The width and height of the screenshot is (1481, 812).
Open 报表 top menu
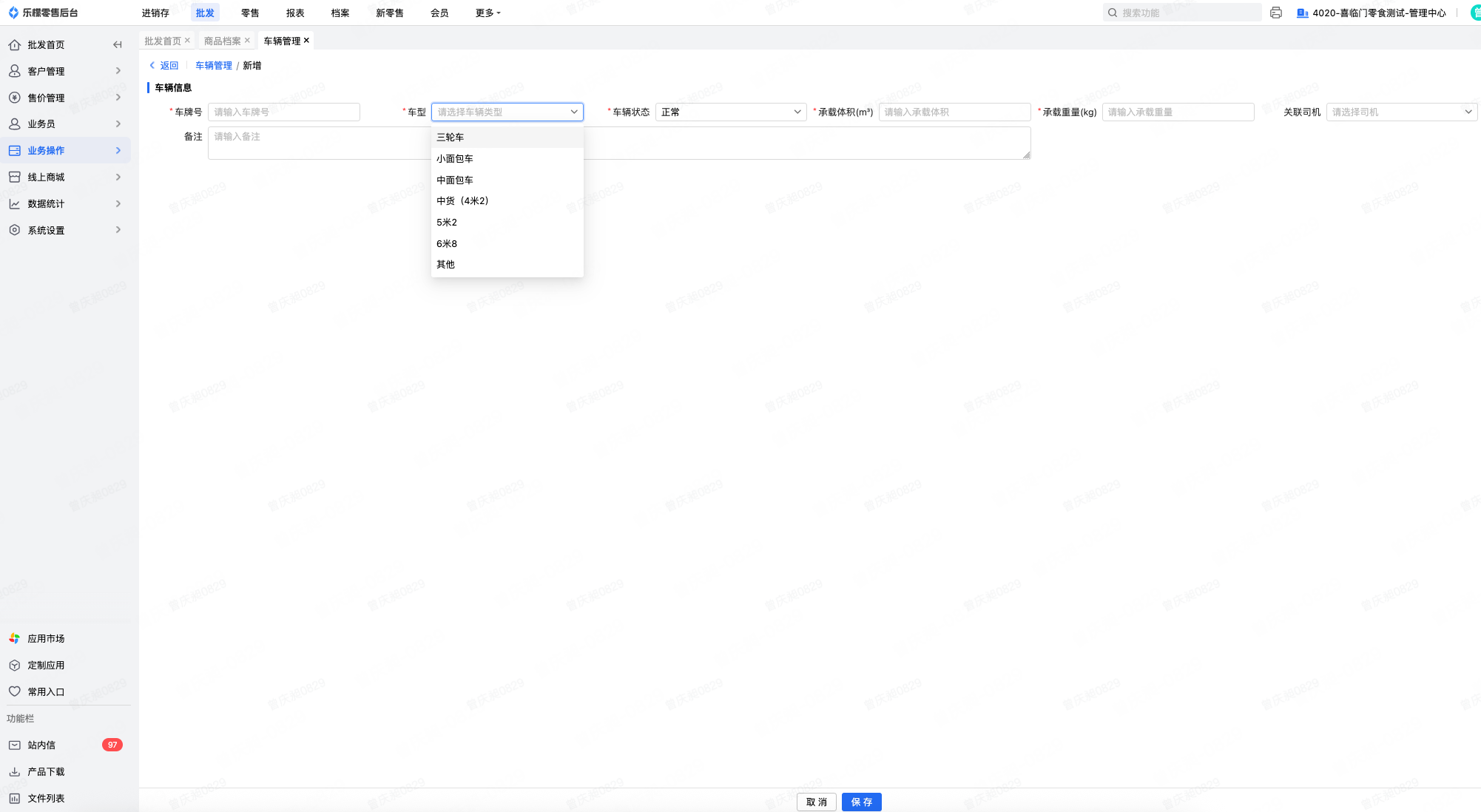click(x=295, y=13)
